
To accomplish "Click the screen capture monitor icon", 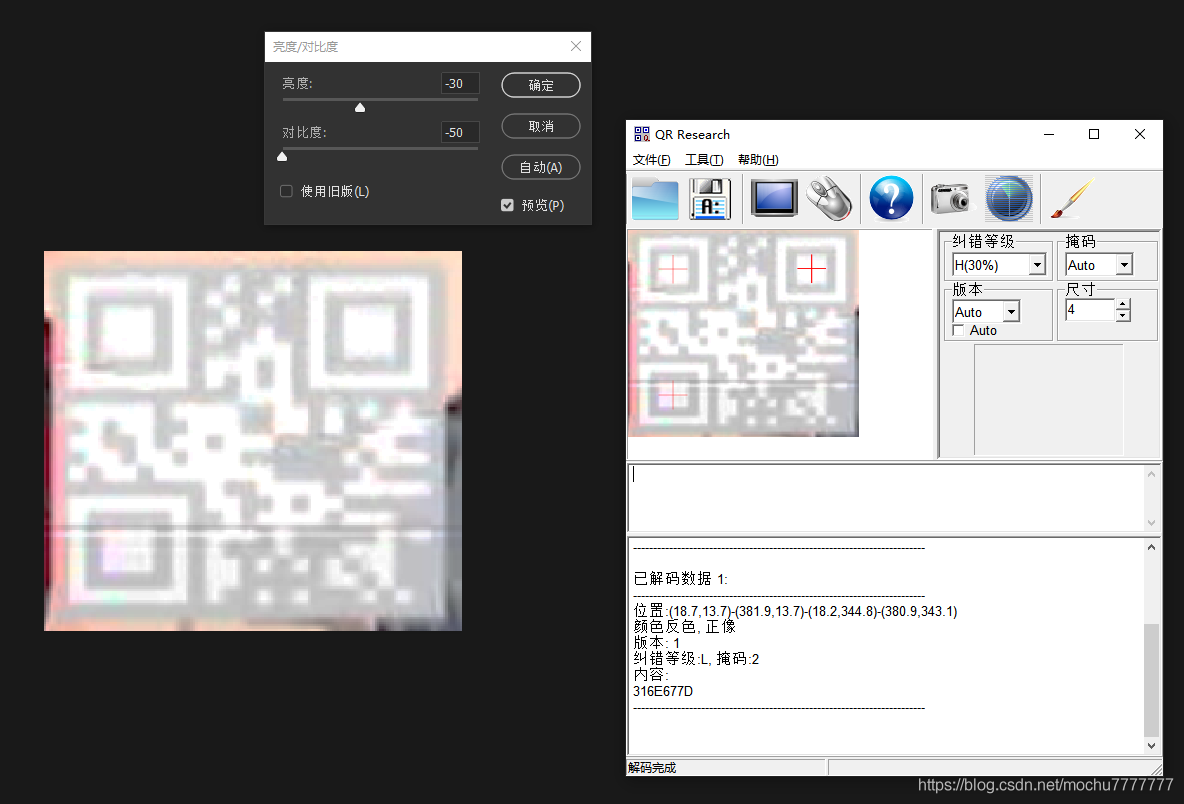I will [x=774, y=199].
